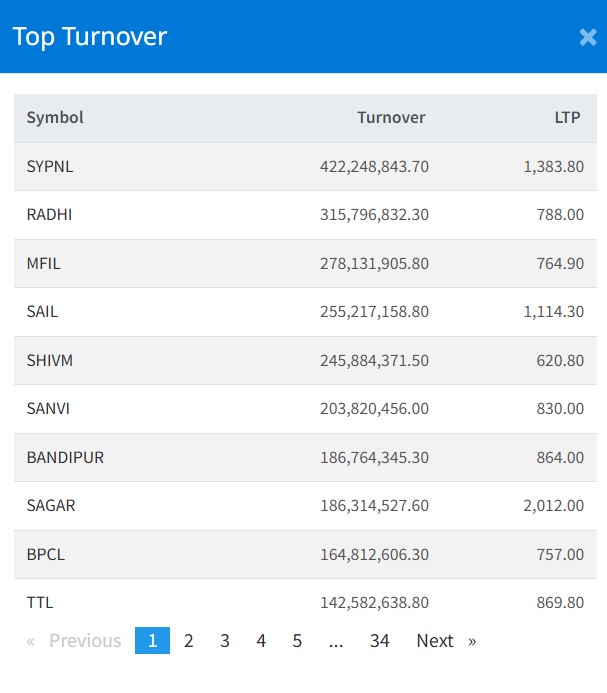The width and height of the screenshot is (607, 693).
Task: Select the SHIVM symbol
Action: [x=49, y=360]
